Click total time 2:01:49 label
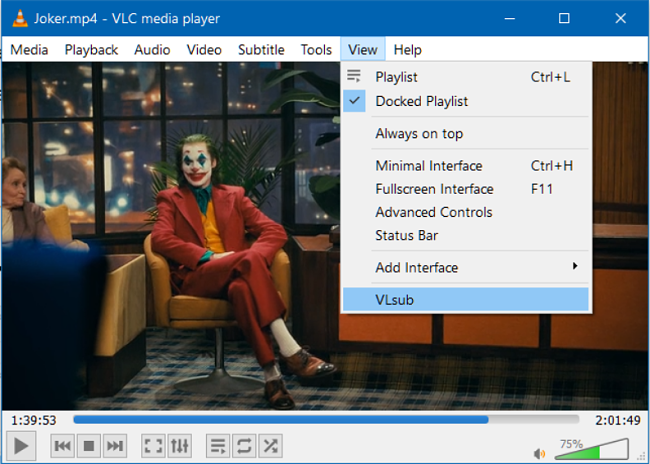 tap(618, 420)
